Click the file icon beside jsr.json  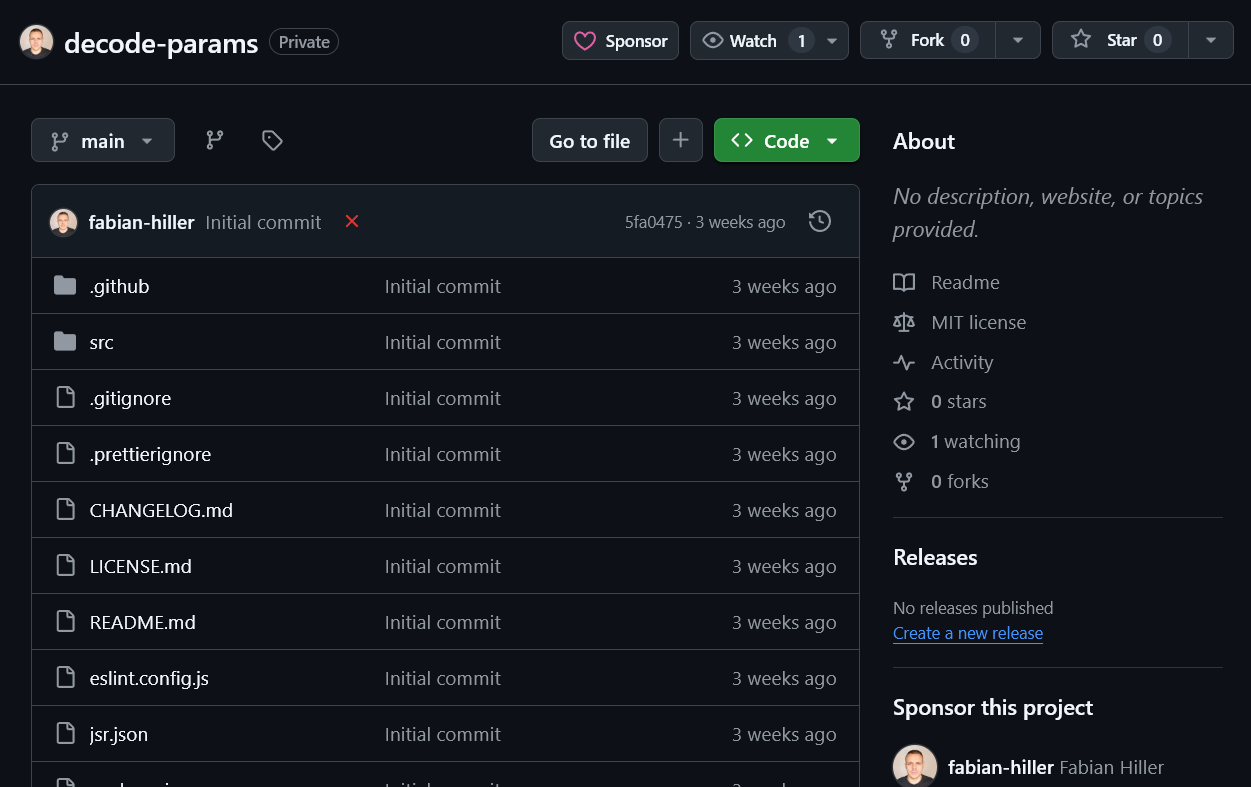[x=66, y=734]
